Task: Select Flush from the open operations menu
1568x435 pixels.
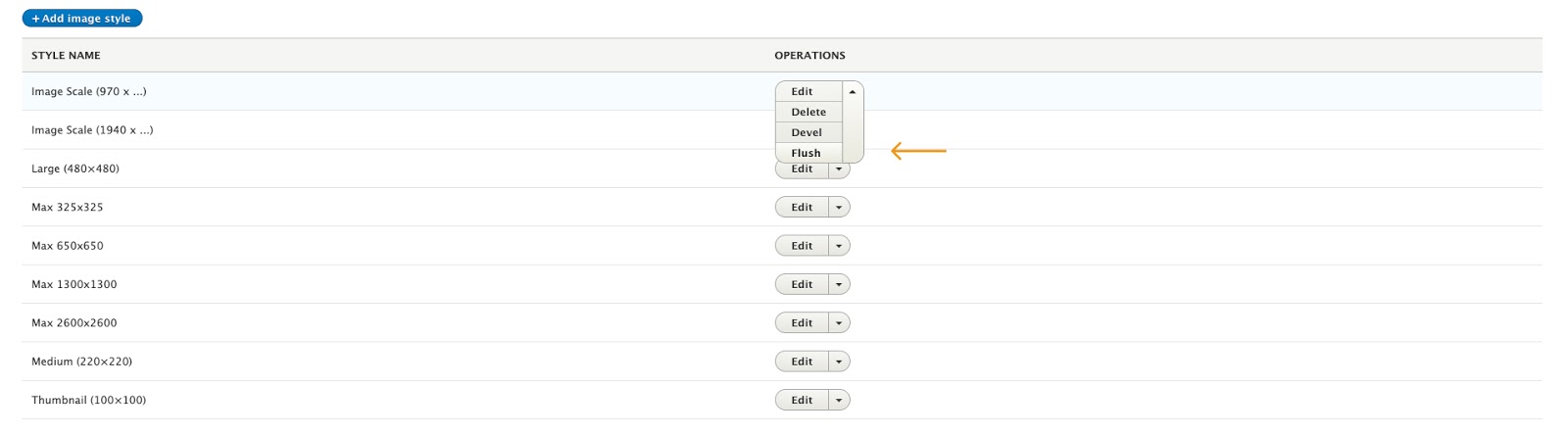Action: click(806, 153)
